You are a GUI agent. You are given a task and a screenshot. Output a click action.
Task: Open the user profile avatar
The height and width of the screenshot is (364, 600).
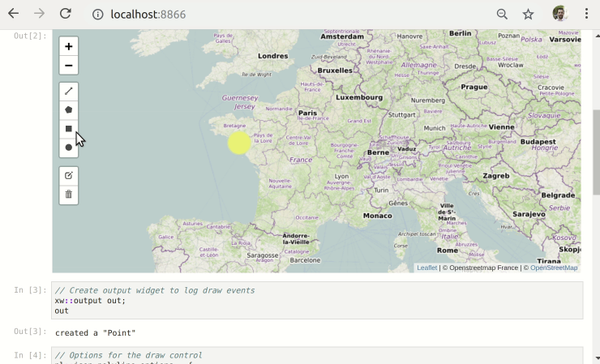(559, 14)
